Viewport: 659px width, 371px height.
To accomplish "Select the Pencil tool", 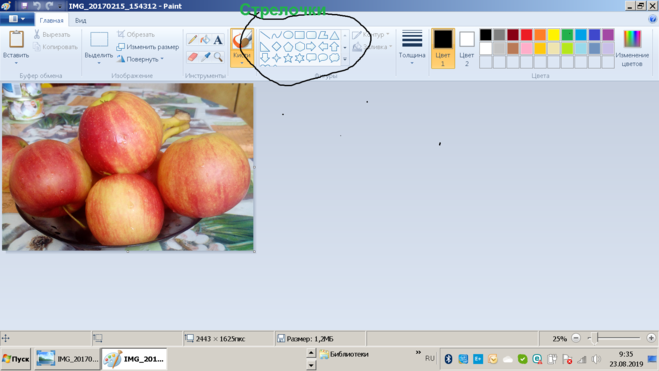I will click(192, 39).
